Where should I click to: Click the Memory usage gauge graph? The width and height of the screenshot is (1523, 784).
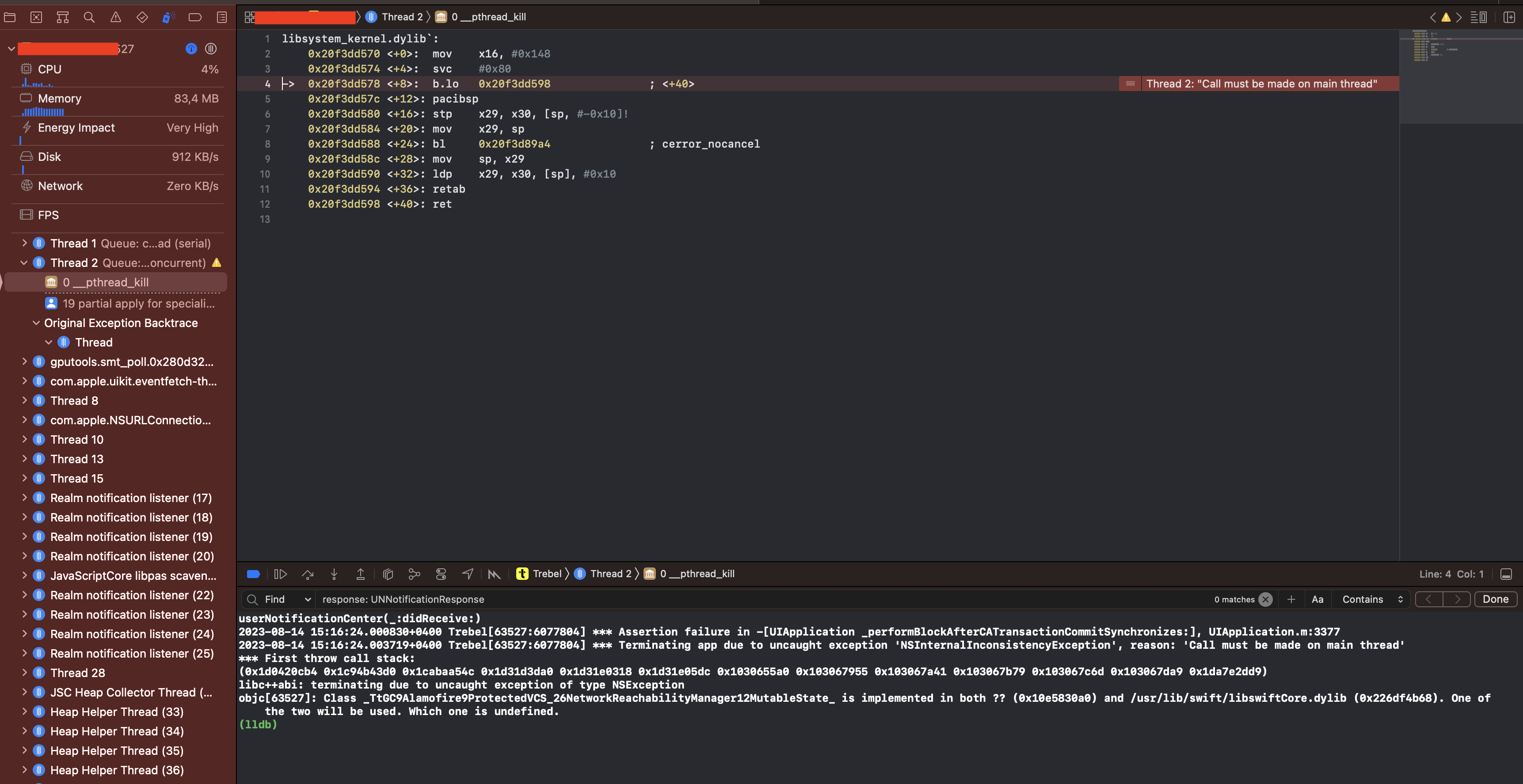(x=43, y=112)
